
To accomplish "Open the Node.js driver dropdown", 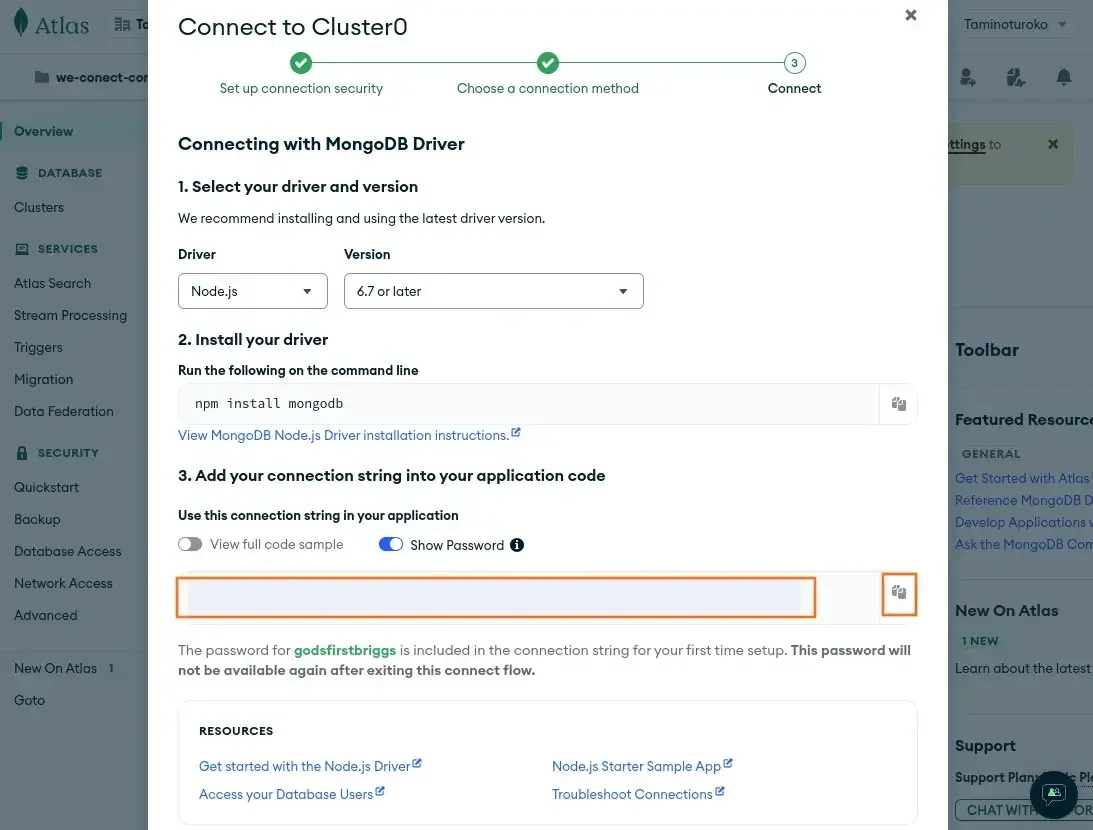I will (x=252, y=291).
